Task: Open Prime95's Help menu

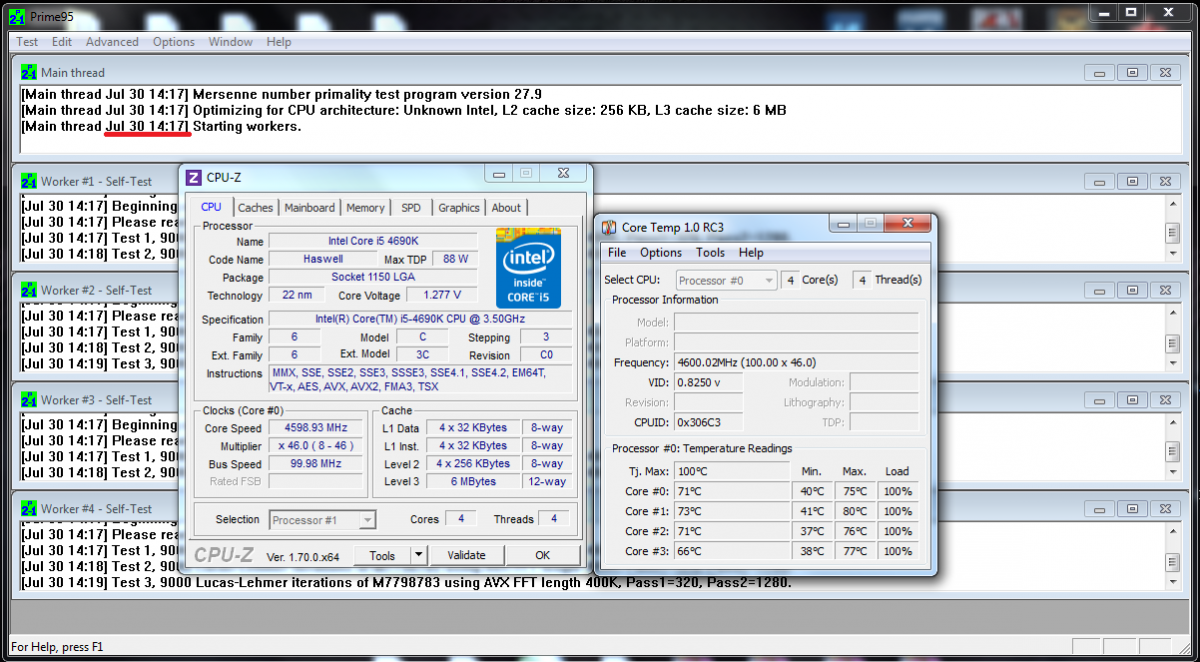Action: (279, 42)
